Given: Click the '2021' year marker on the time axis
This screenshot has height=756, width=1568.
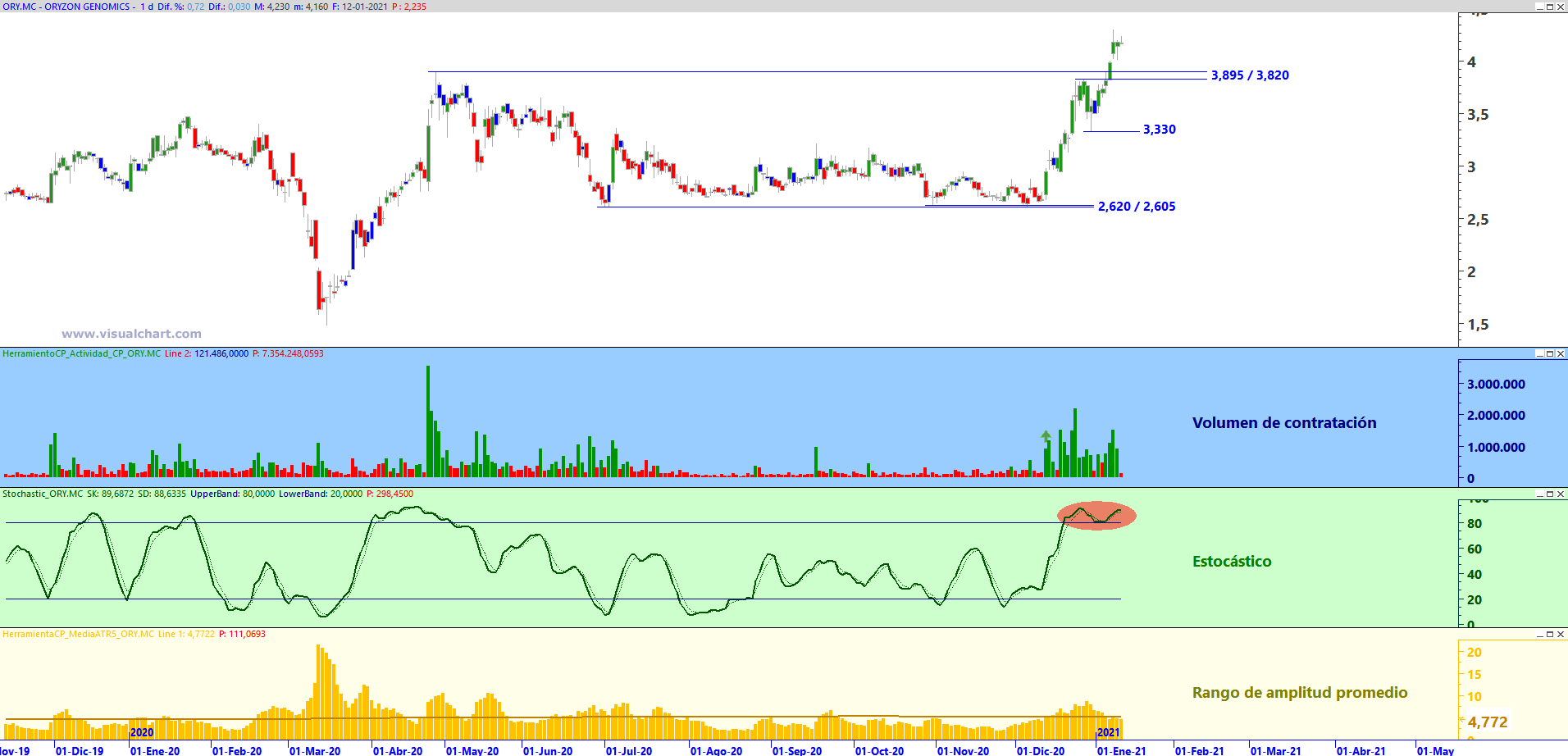Looking at the screenshot, I should [x=1108, y=733].
